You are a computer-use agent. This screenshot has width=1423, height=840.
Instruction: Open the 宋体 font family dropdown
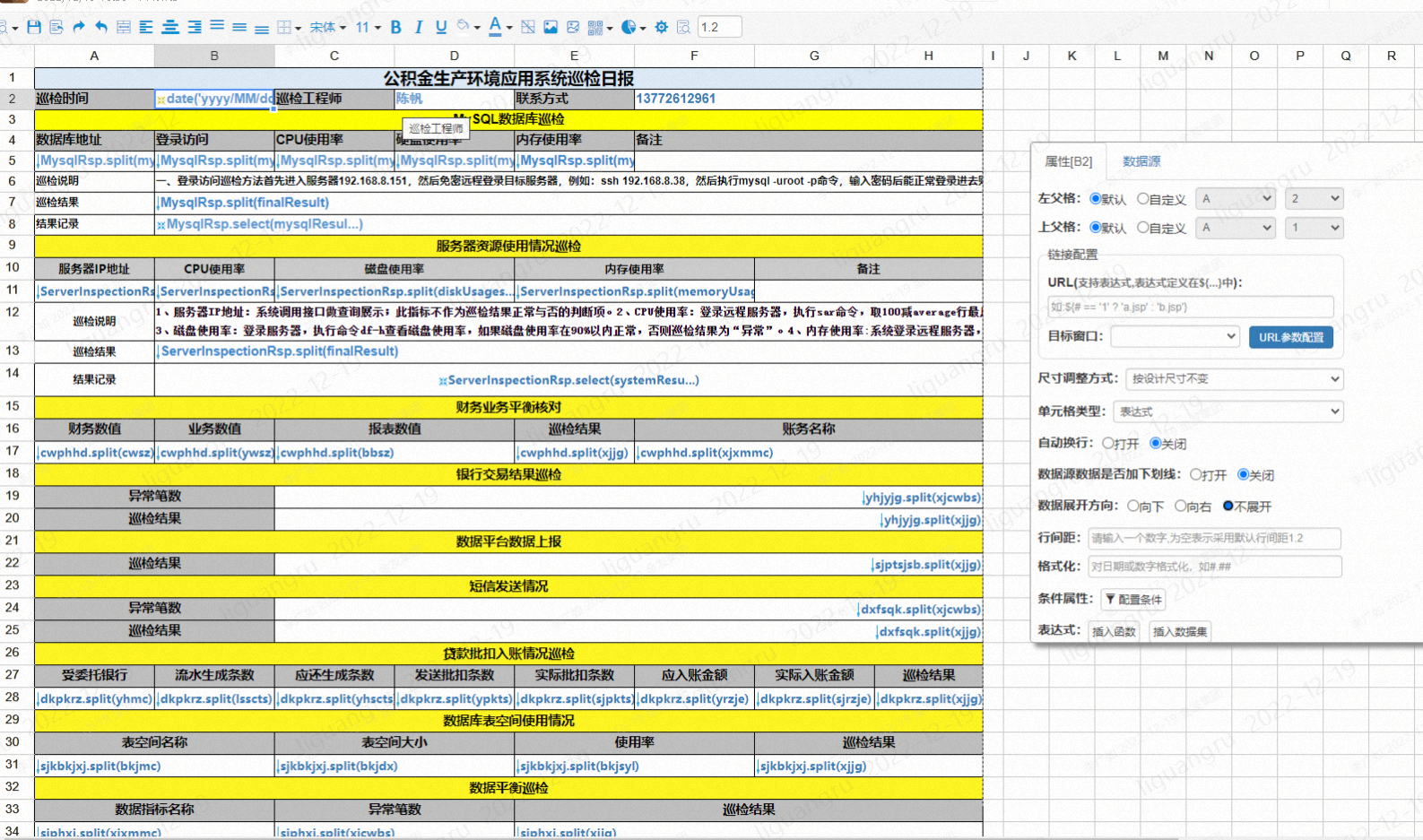click(x=327, y=27)
